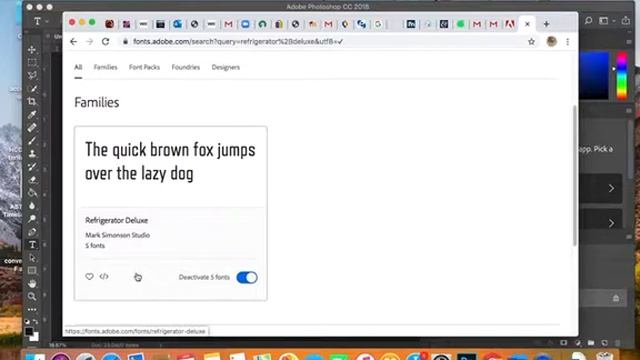Image resolution: width=640 pixels, height=360 pixels.
Task: Toggle off Deactivate 5 fonts switch
Action: (247, 278)
